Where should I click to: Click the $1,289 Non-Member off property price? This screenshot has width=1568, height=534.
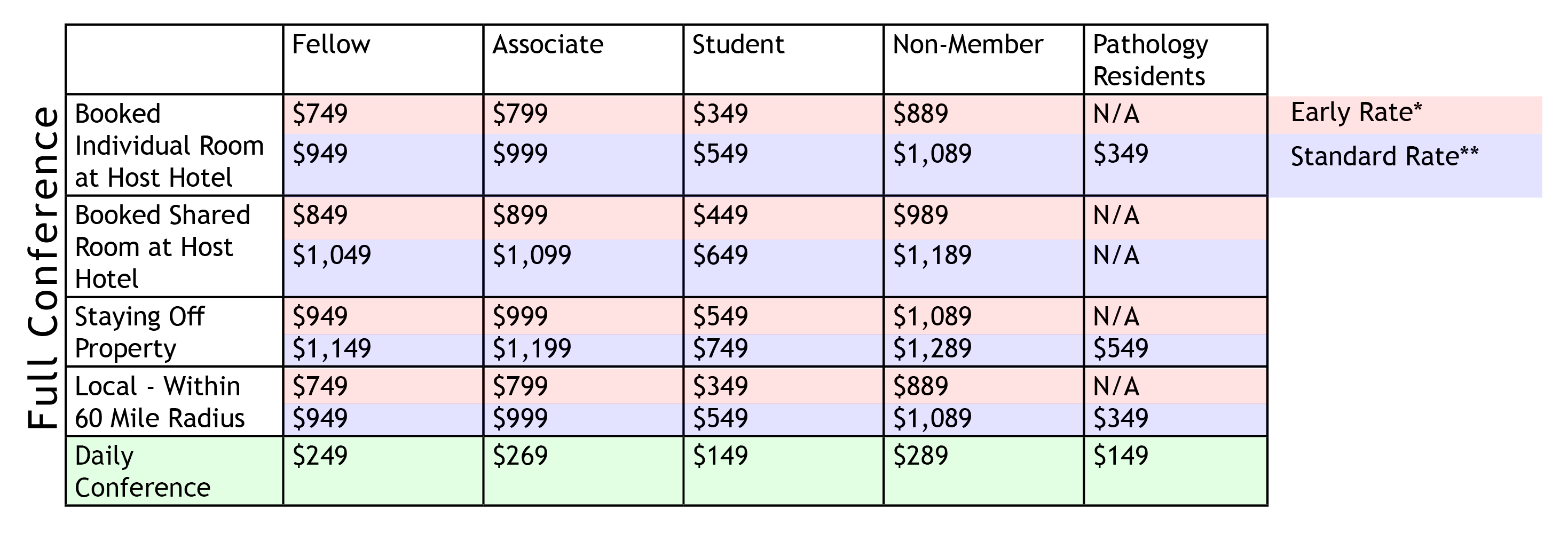click(x=932, y=348)
